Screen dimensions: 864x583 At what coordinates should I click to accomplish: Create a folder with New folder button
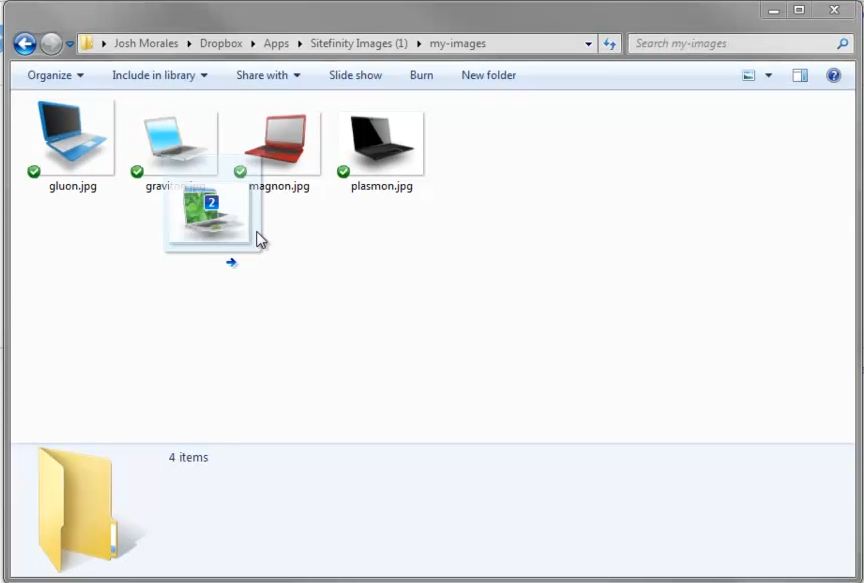[x=488, y=76]
